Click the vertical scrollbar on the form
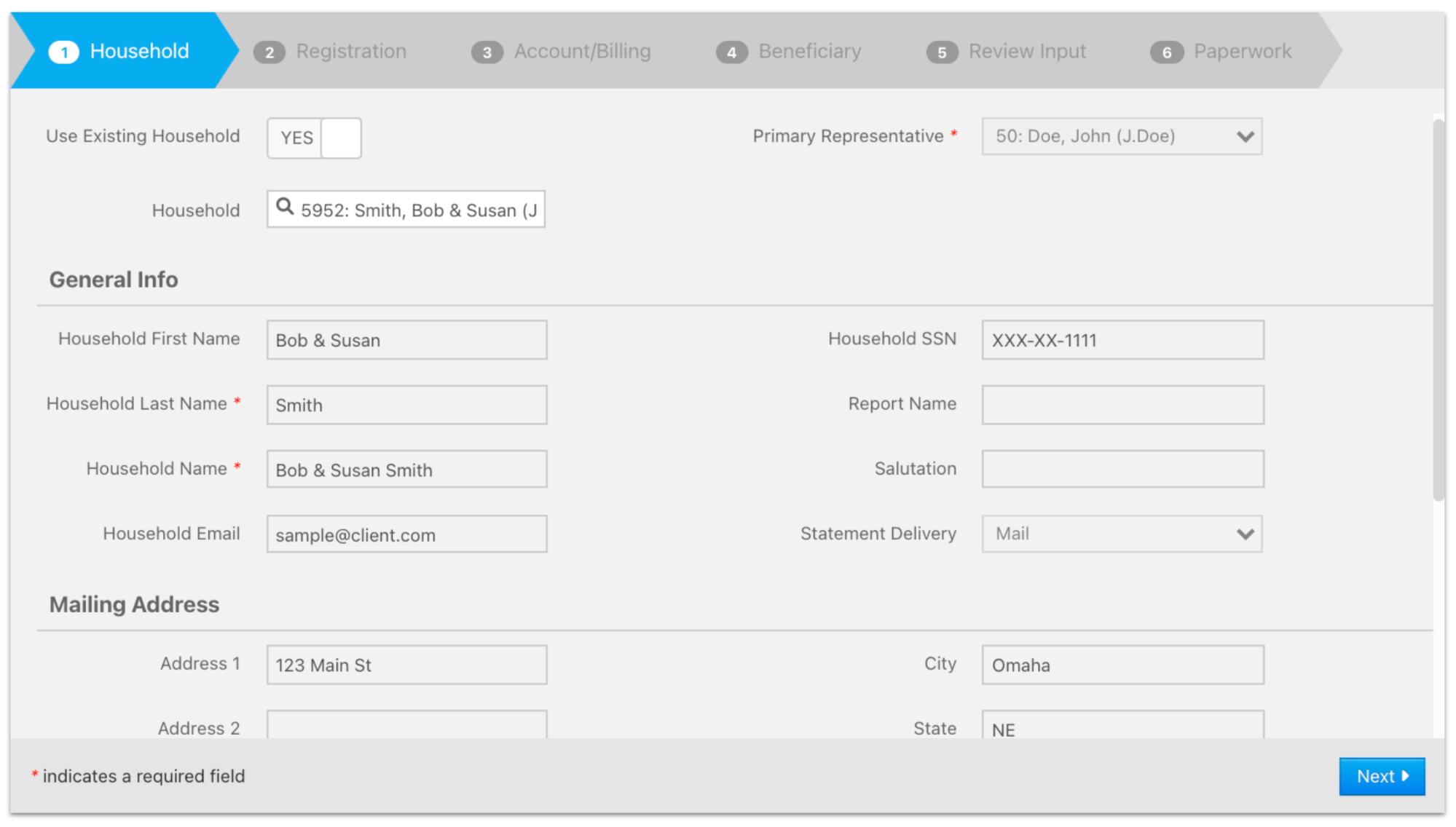Screen dimensions: 1456x827 pyautogui.click(x=1438, y=309)
